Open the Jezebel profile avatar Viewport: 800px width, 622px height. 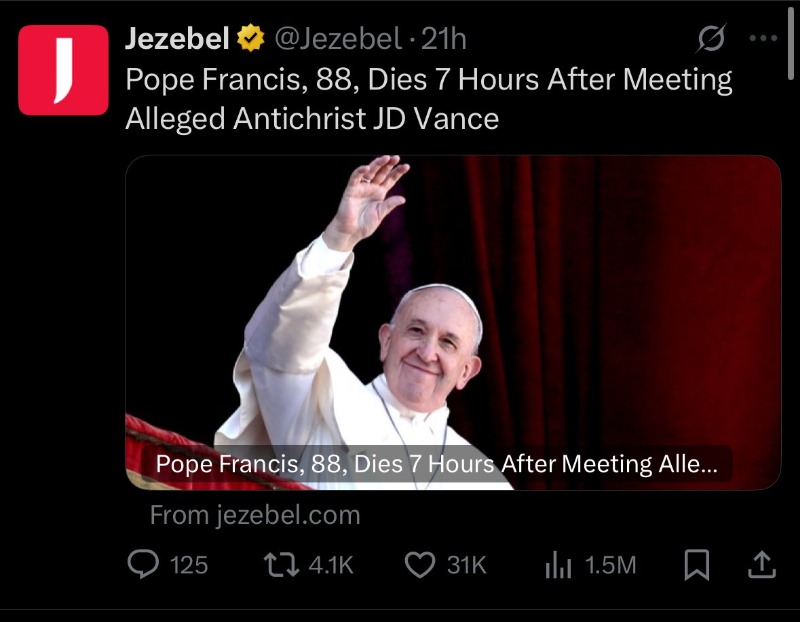63,70
